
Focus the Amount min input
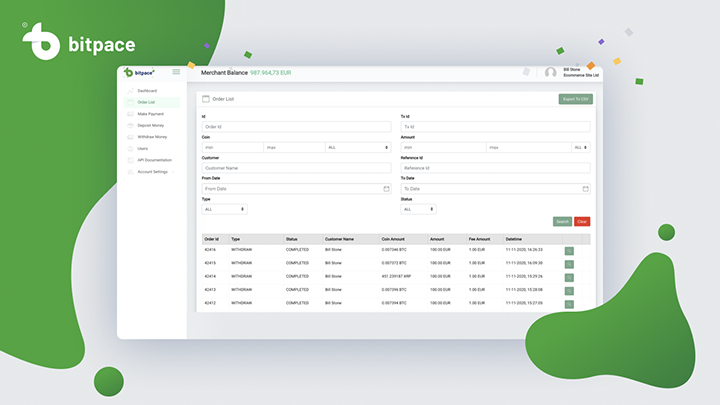pyautogui.click(x=444, y=147)
